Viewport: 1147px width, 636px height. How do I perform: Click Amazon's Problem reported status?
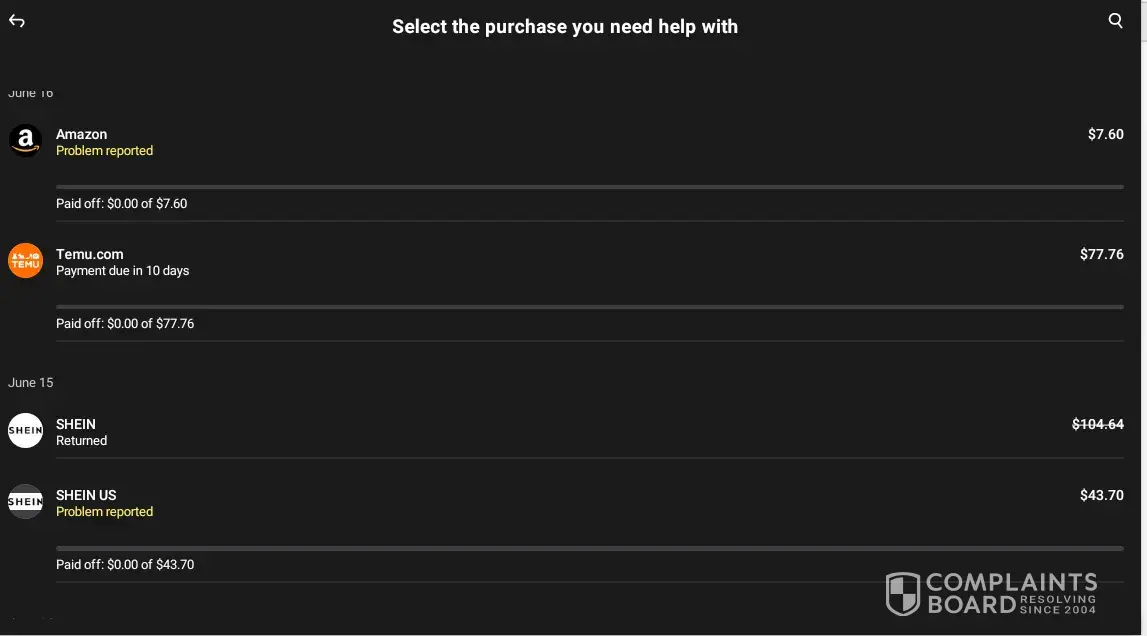[104, 151]
